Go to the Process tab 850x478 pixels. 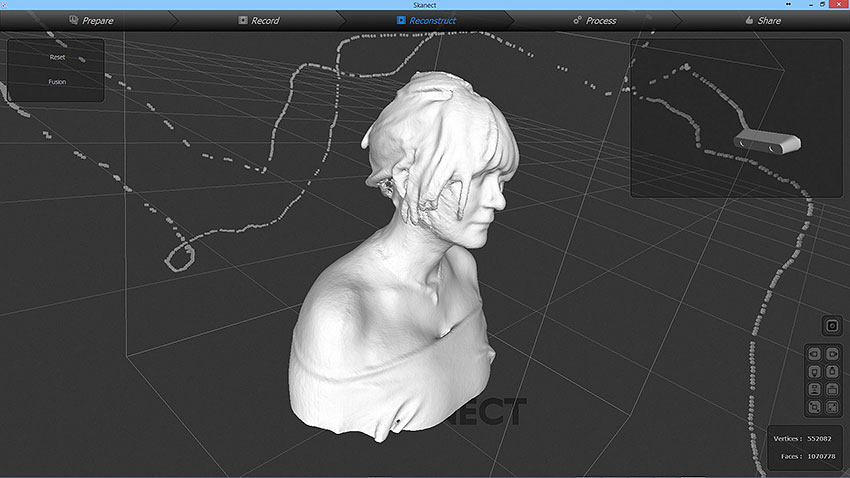pos(595,21)
